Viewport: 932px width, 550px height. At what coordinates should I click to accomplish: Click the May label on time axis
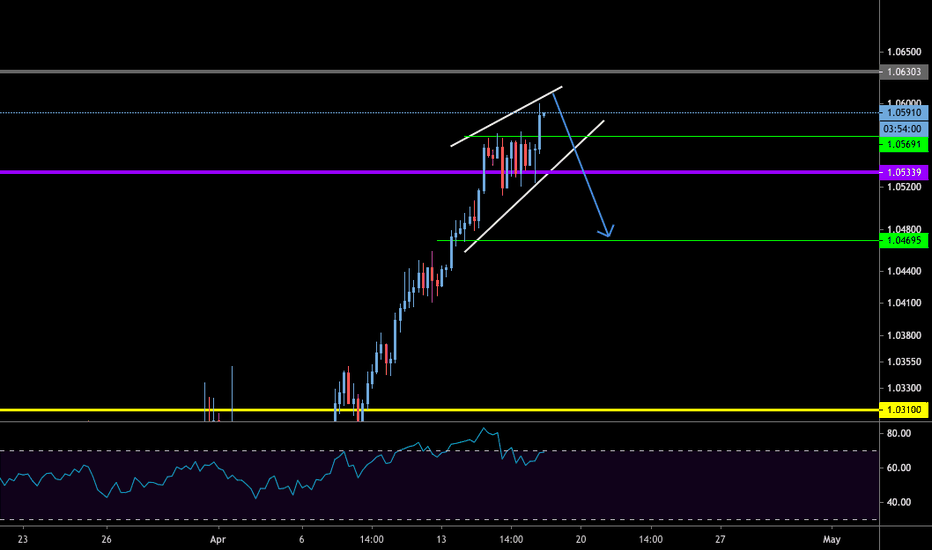click(832, 540)
